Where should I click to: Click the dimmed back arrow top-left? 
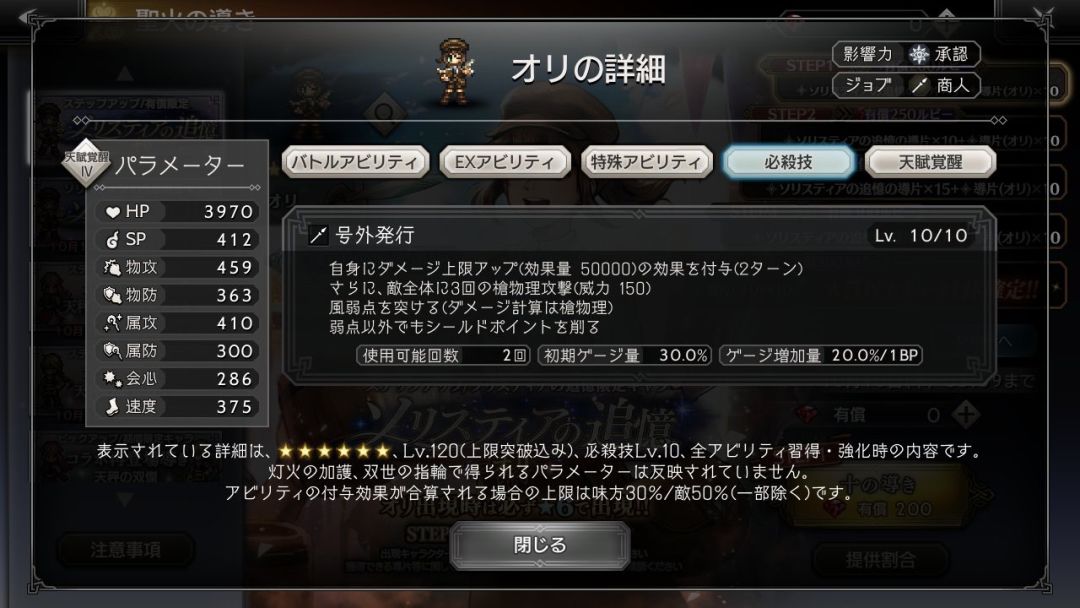point(26,17)
